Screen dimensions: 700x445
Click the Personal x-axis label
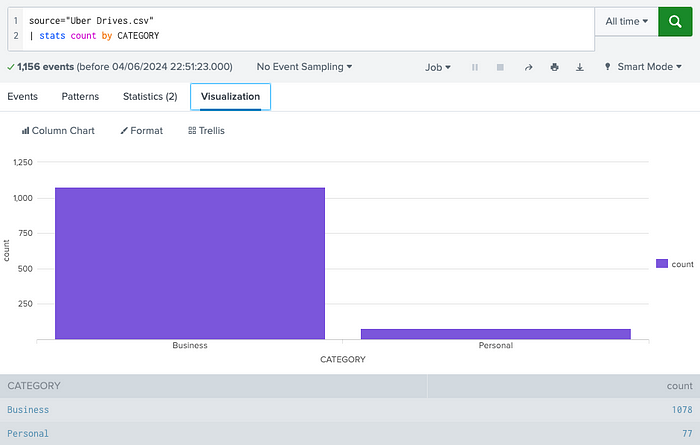[x=496, y=345]
